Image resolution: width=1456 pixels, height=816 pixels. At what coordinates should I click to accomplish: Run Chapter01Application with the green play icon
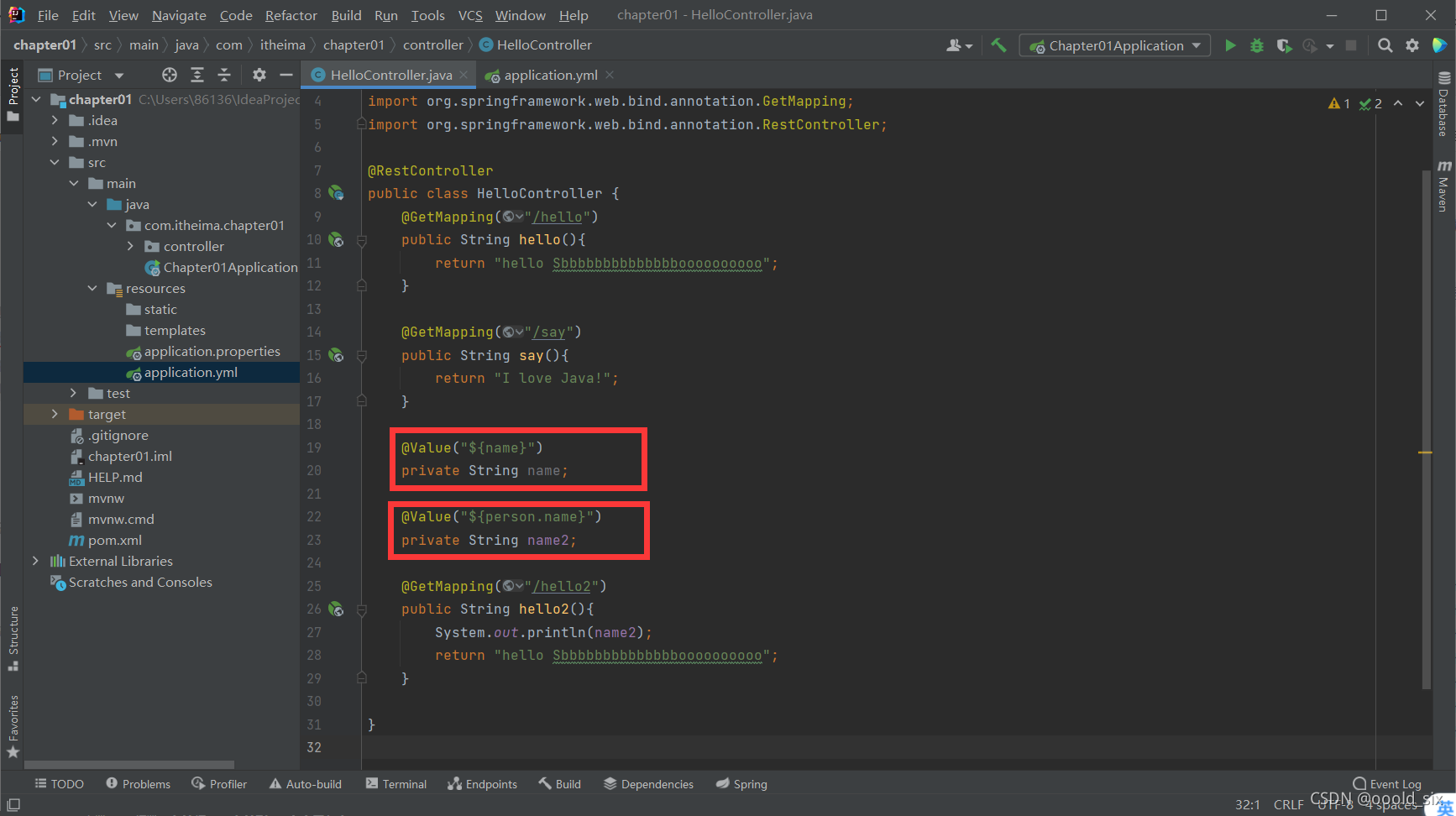[1230, 45]
